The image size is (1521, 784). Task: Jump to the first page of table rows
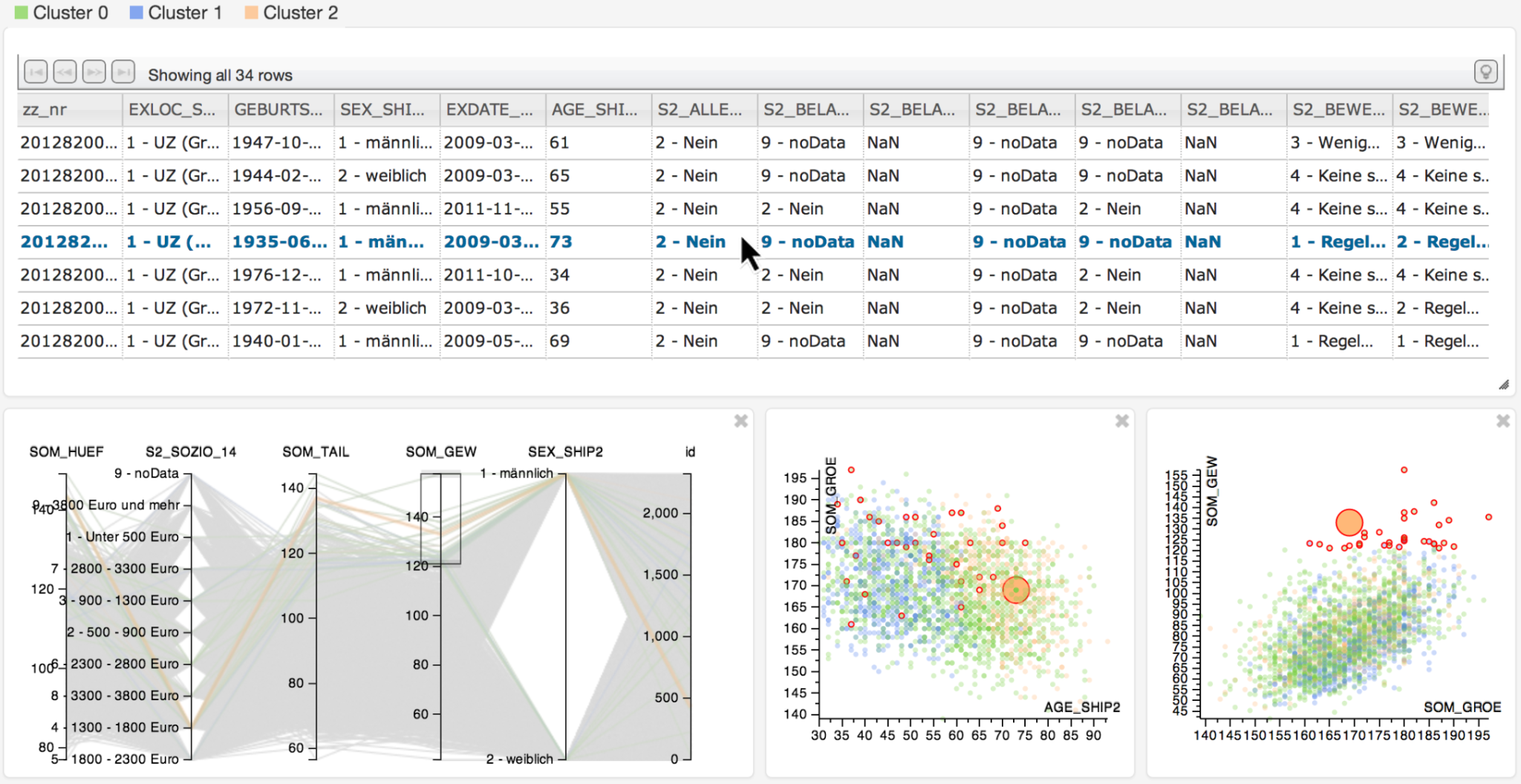[35, 71]
